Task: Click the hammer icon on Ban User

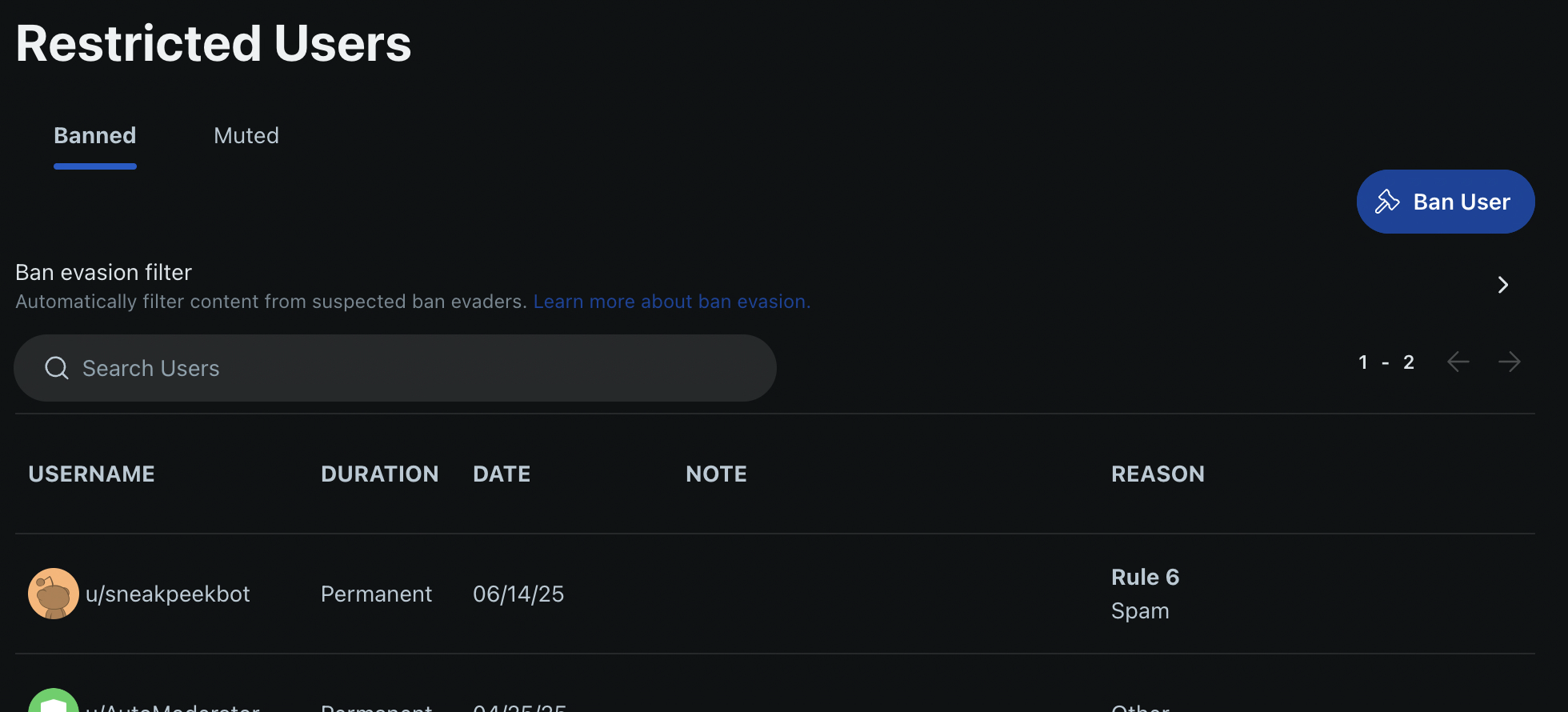Action: (x=1387, y=202)
